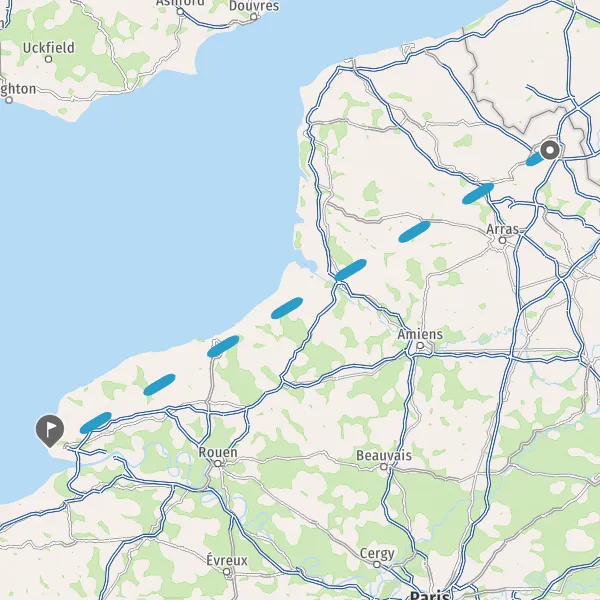Click the Cergy city dot marker
The width and height of the screenshot is (600, 600).
[377, 565]
